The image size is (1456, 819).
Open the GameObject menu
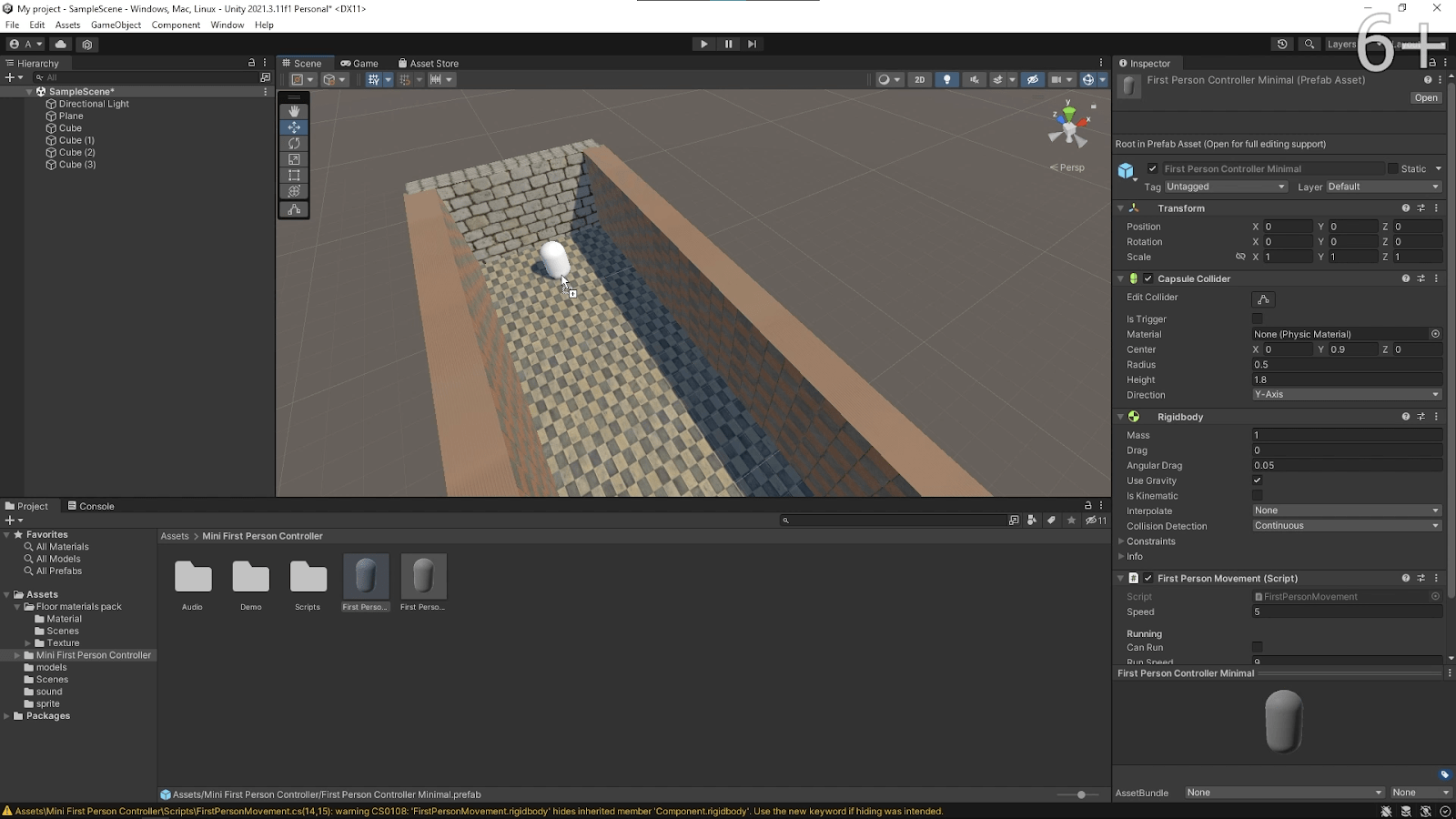[x=116, y=25]
